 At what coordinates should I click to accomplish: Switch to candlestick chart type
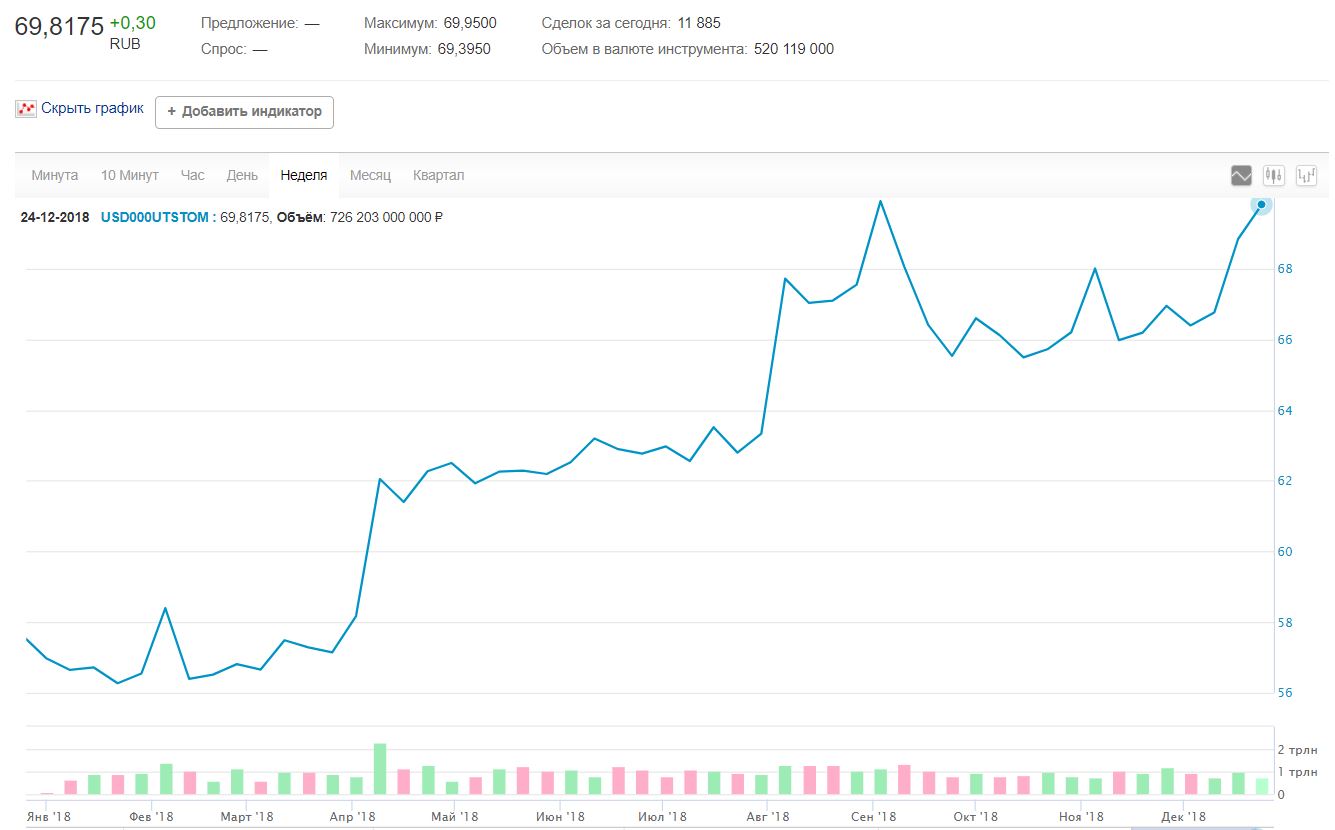pos(1273,176)
